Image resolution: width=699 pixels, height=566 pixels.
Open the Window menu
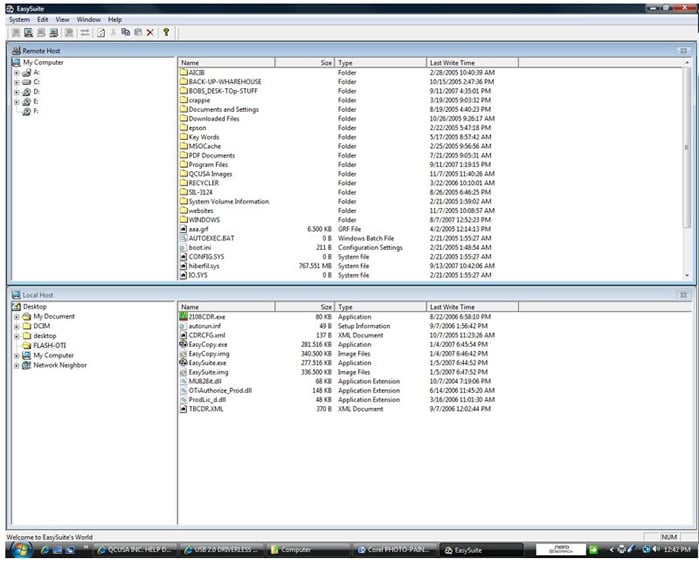[88, 19]
